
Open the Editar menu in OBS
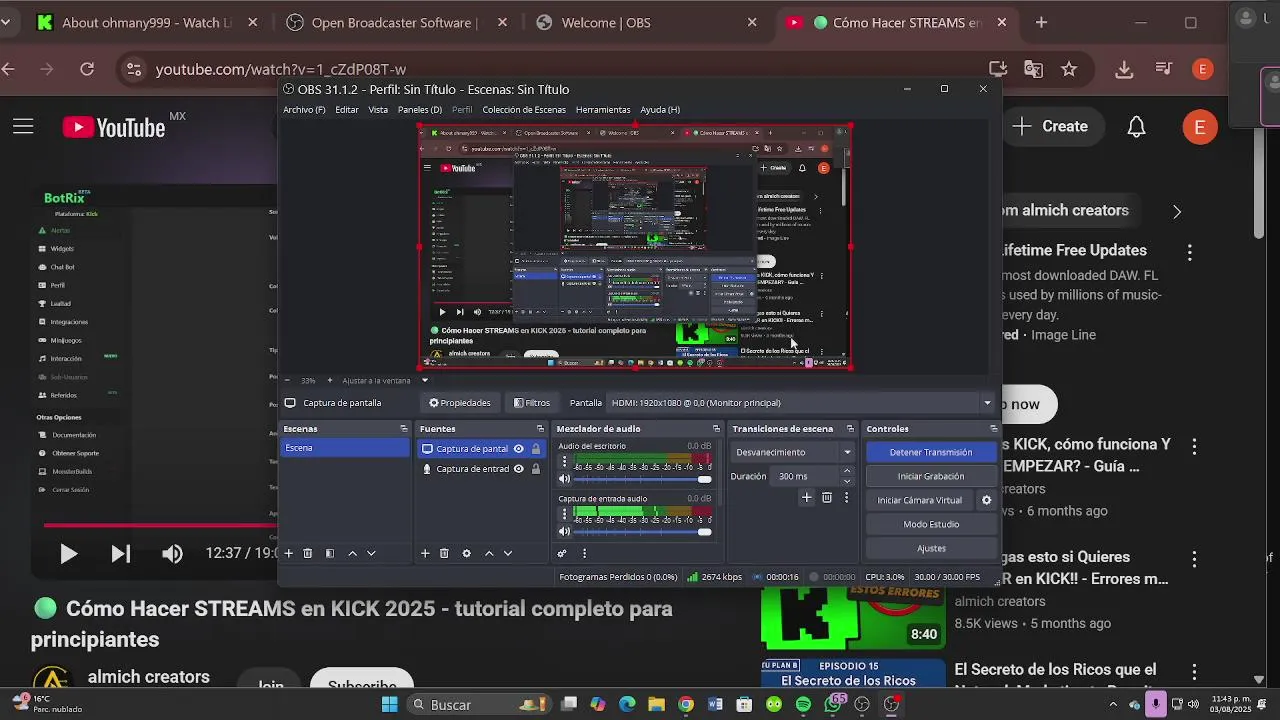pos(347,110)
